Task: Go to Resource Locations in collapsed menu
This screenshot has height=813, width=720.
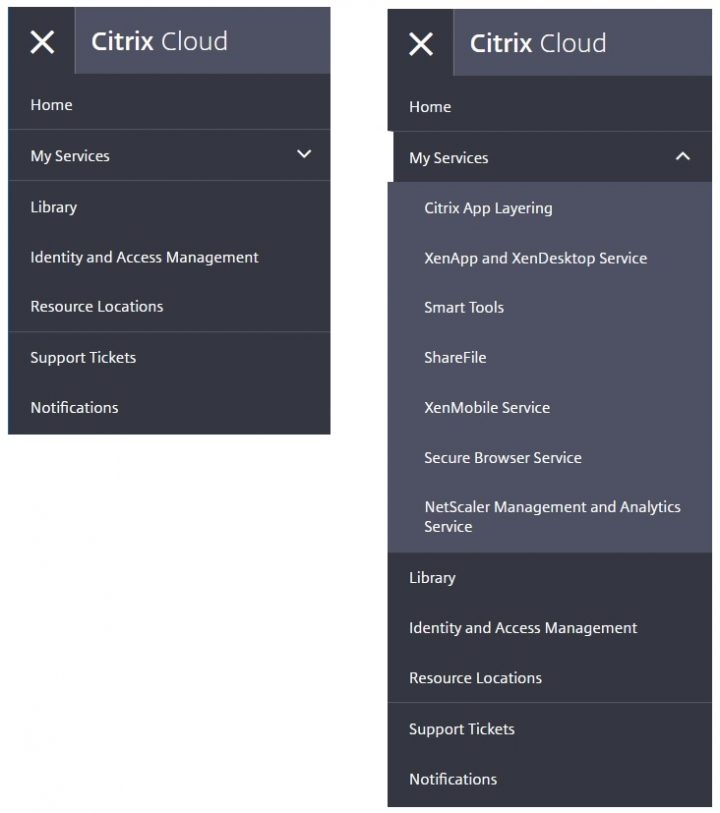Action: point(97,307)
